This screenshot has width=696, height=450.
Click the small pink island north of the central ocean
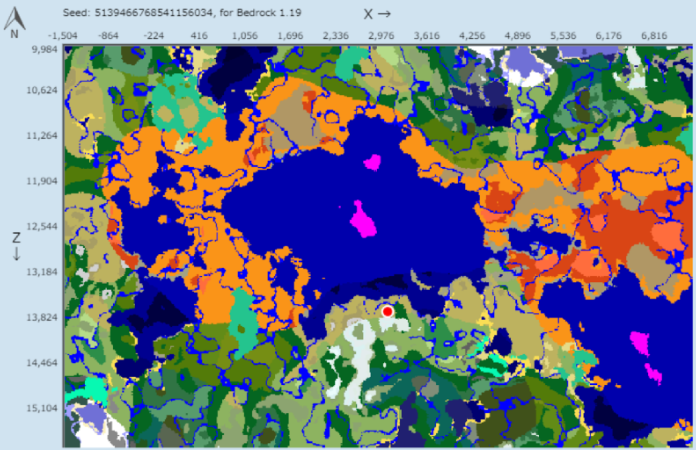click(x=372, y=161)
